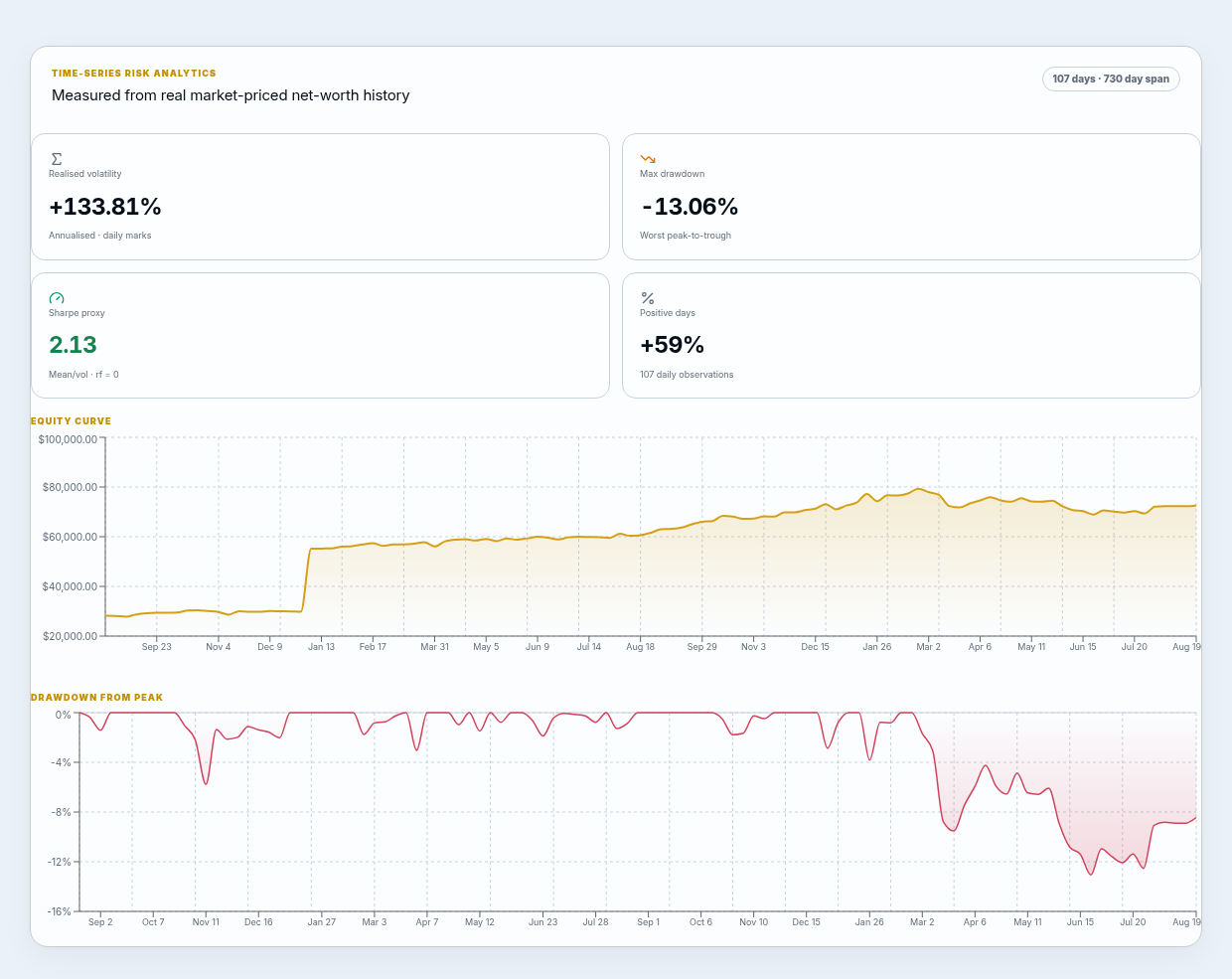Select the 2.13 Sharpe value
1232x979 pixels.
[74, 345]
